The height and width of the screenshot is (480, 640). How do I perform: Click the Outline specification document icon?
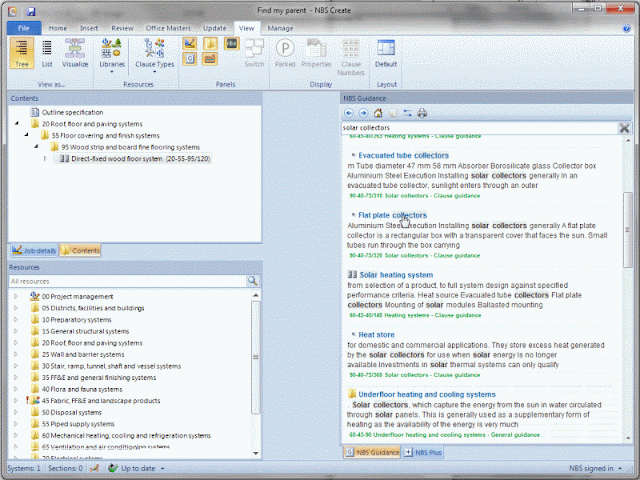[x=35, y=112]
